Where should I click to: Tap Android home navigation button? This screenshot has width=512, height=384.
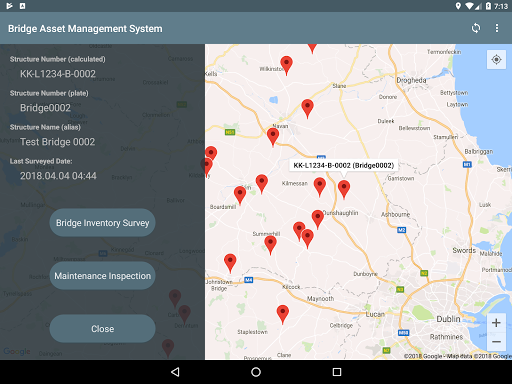tap(256, 372)
